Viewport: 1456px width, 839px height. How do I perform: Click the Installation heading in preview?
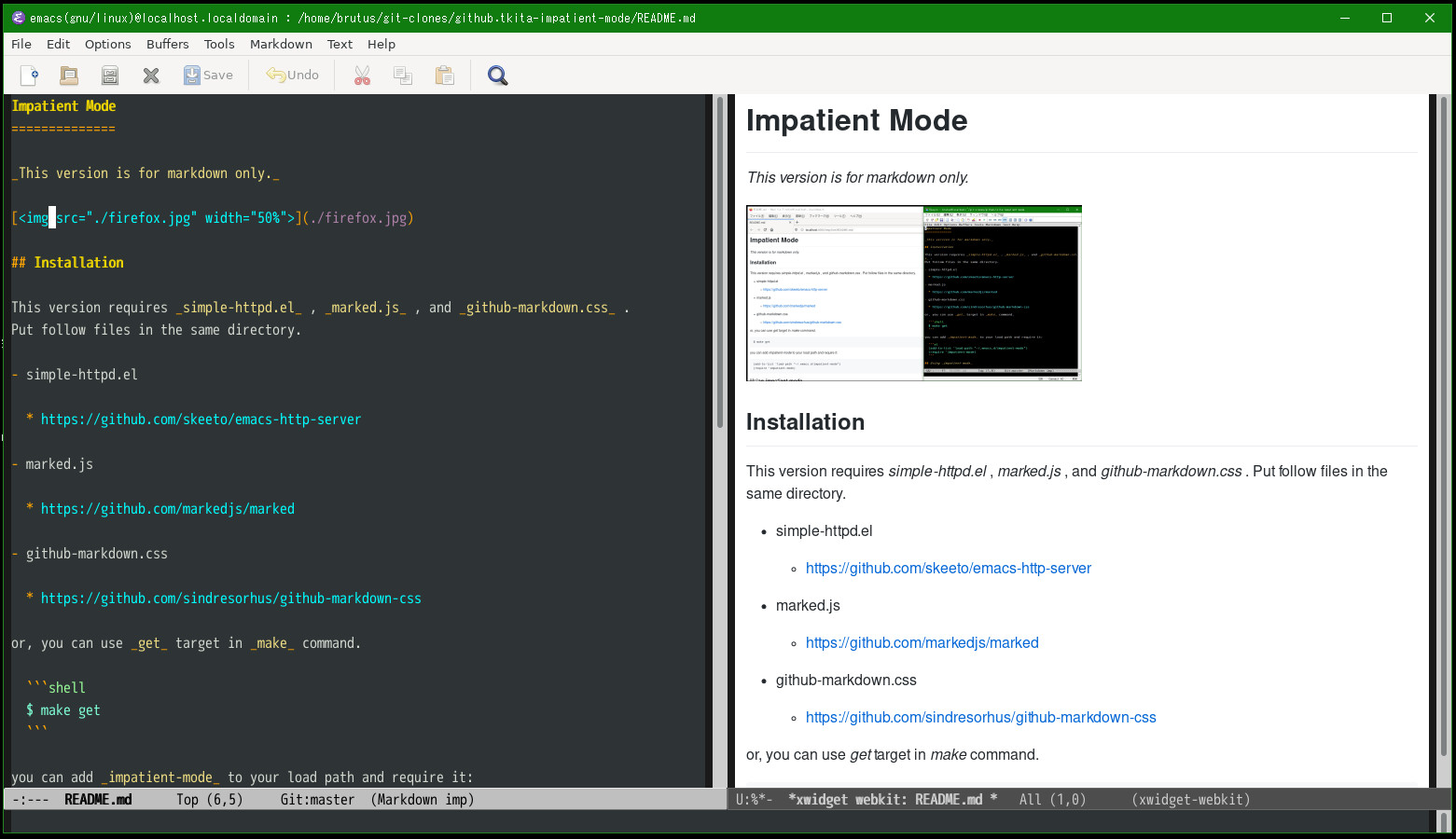click(x=805, y=422)
